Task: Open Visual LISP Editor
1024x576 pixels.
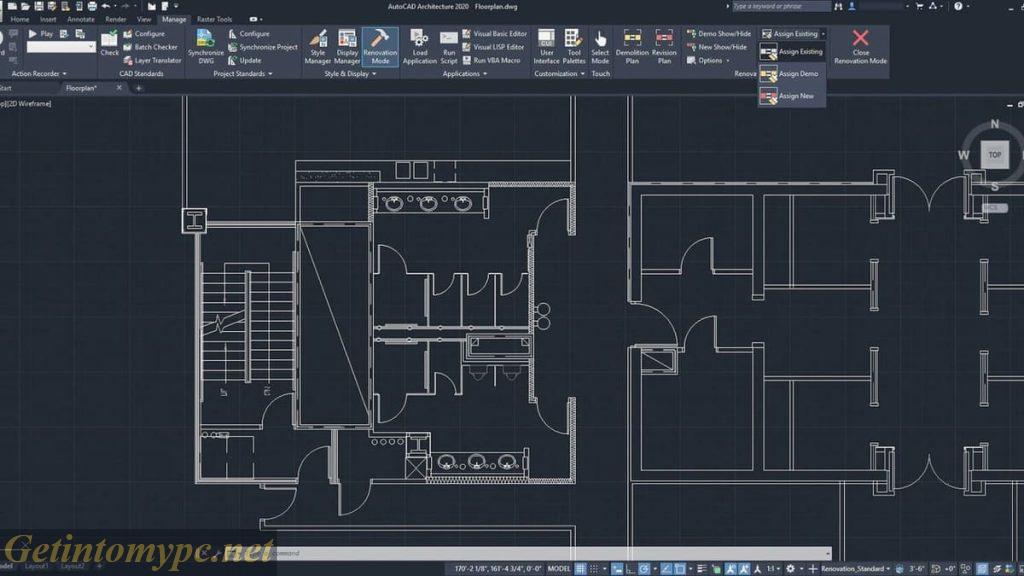Action: [493, 47]
